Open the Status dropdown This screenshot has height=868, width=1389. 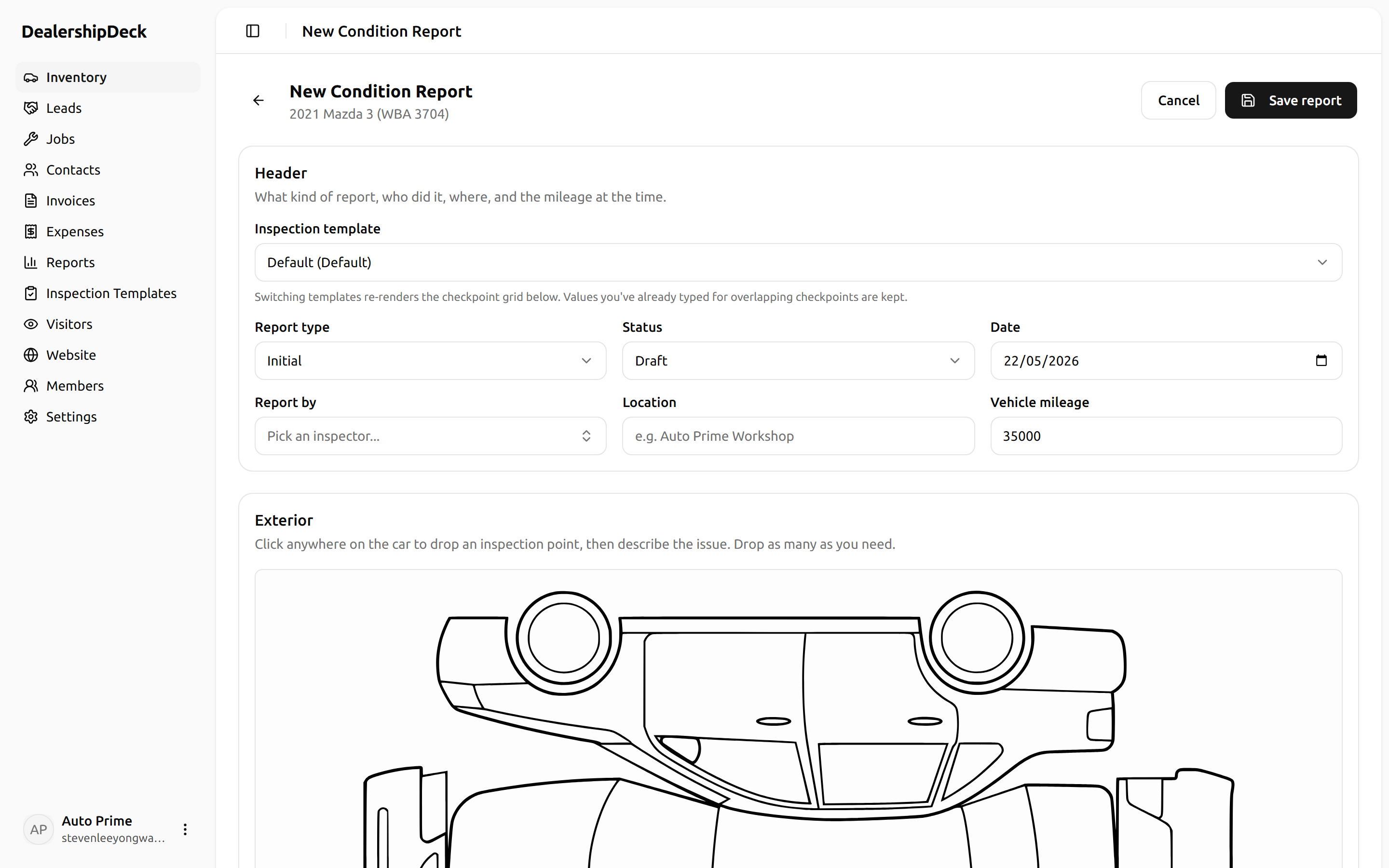pyautogui.click(x=798, y=361)
